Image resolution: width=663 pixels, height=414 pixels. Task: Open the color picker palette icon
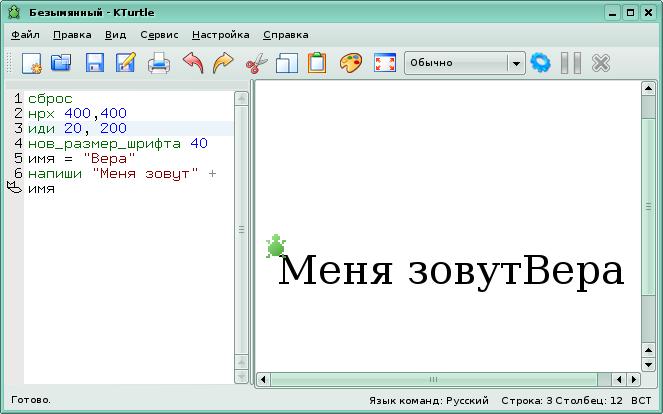(350, 63)
